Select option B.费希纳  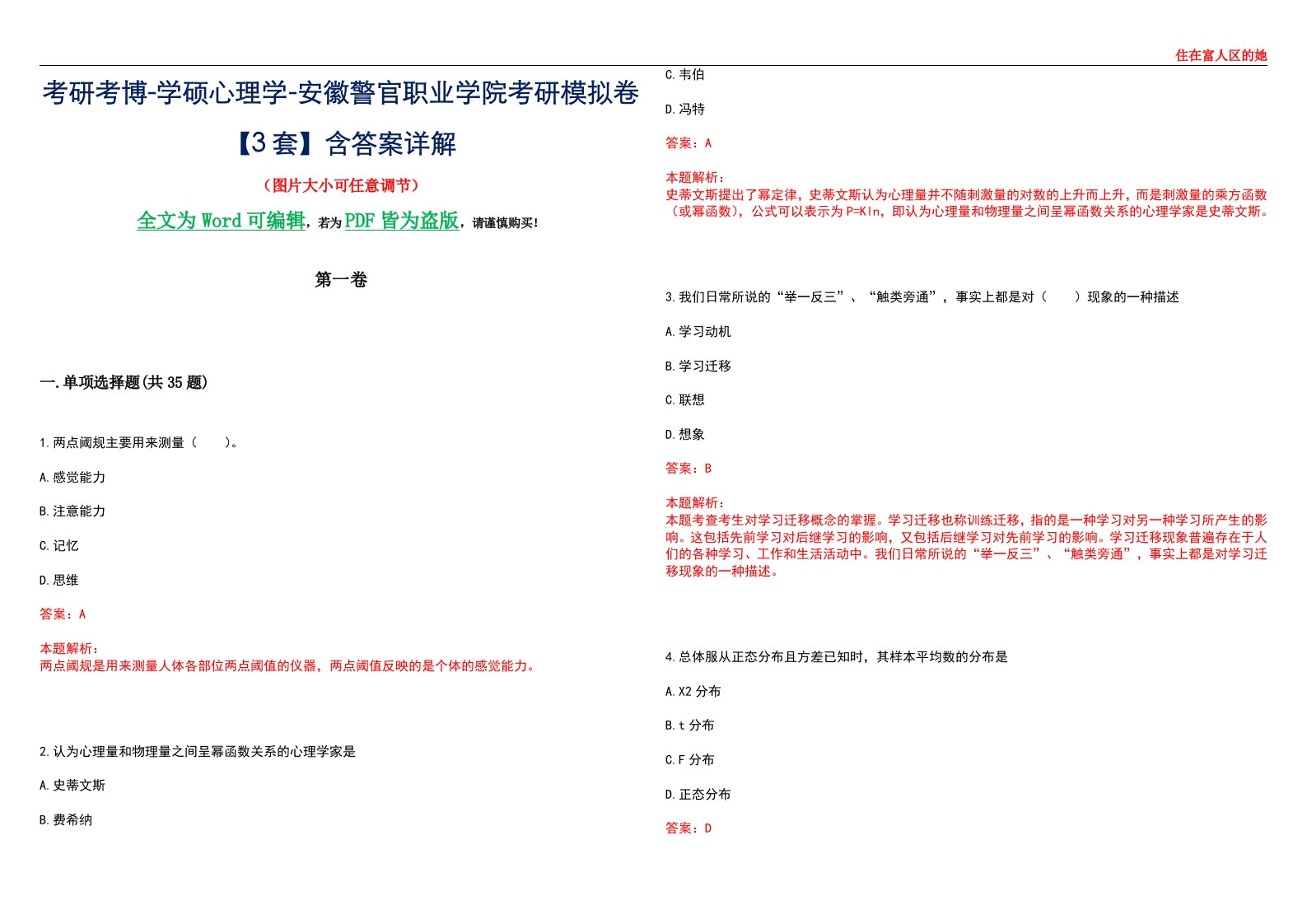(66, 820)
